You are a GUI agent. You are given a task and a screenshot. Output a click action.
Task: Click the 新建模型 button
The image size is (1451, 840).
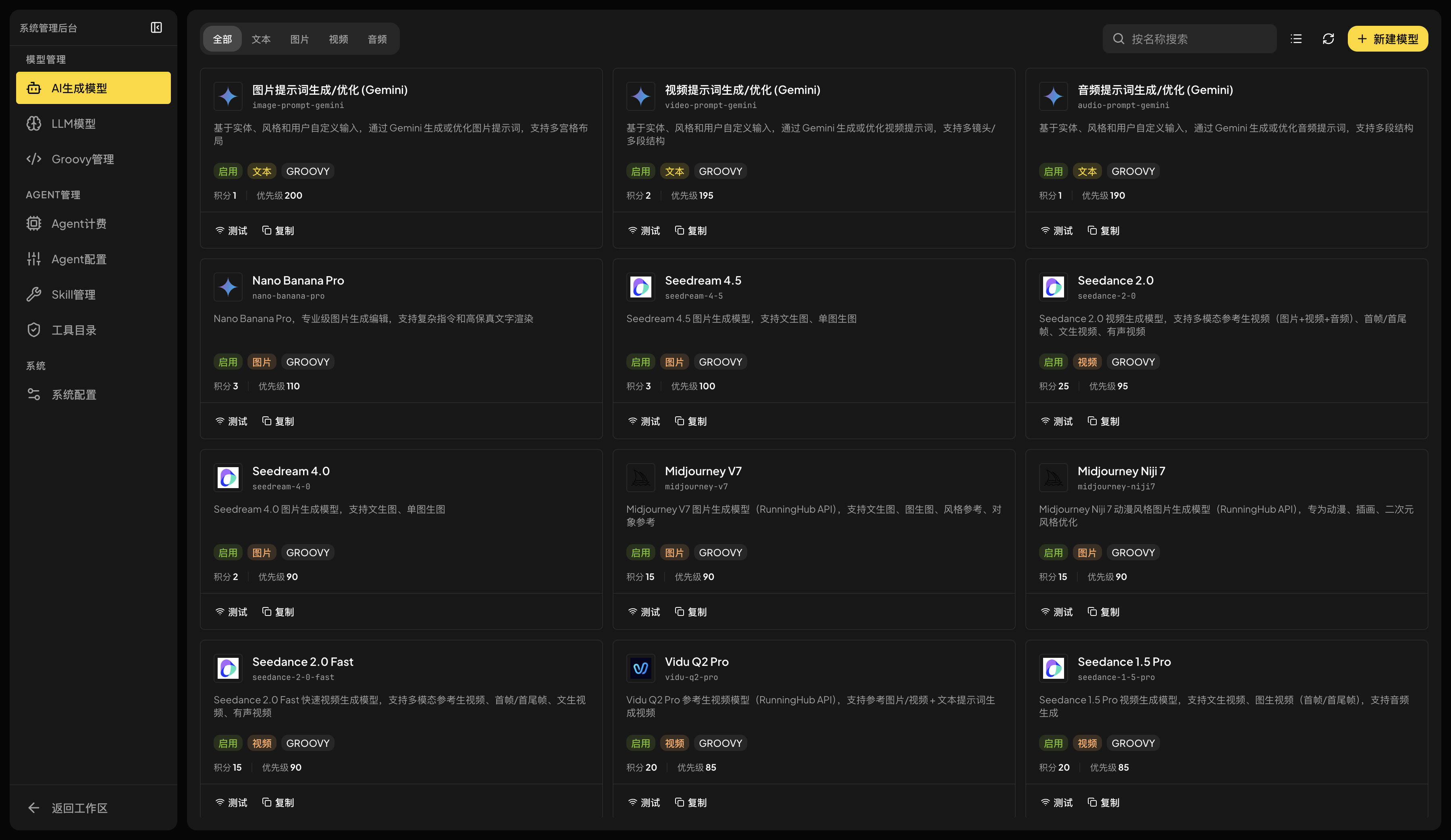pos(1388,39)
